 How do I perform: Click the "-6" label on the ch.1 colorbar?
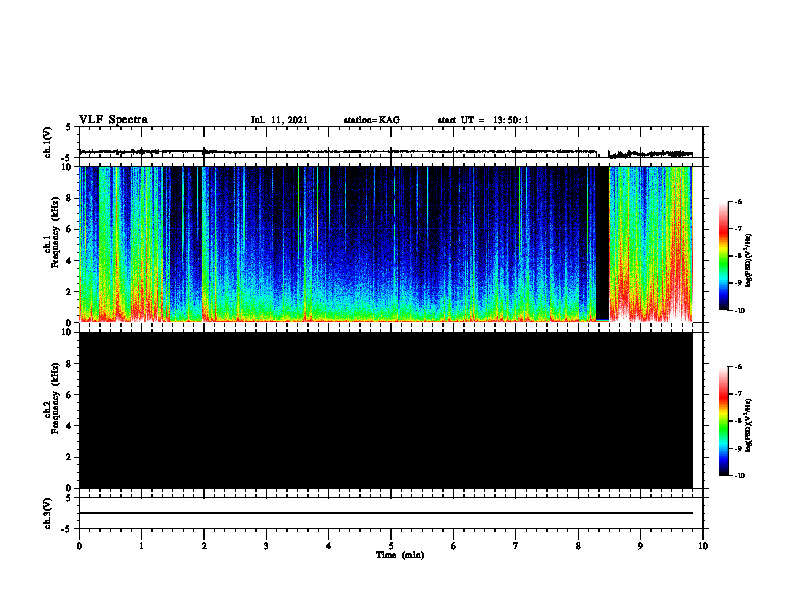(x=738, y=202)
